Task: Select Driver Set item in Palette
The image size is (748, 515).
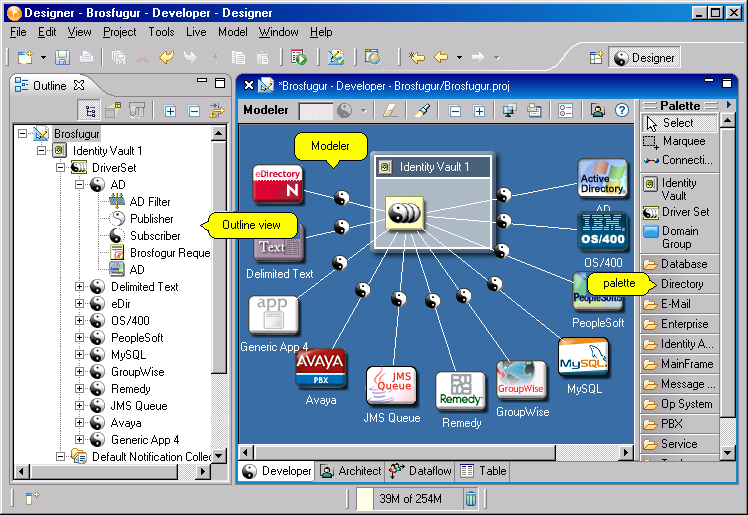Action: 679,212
